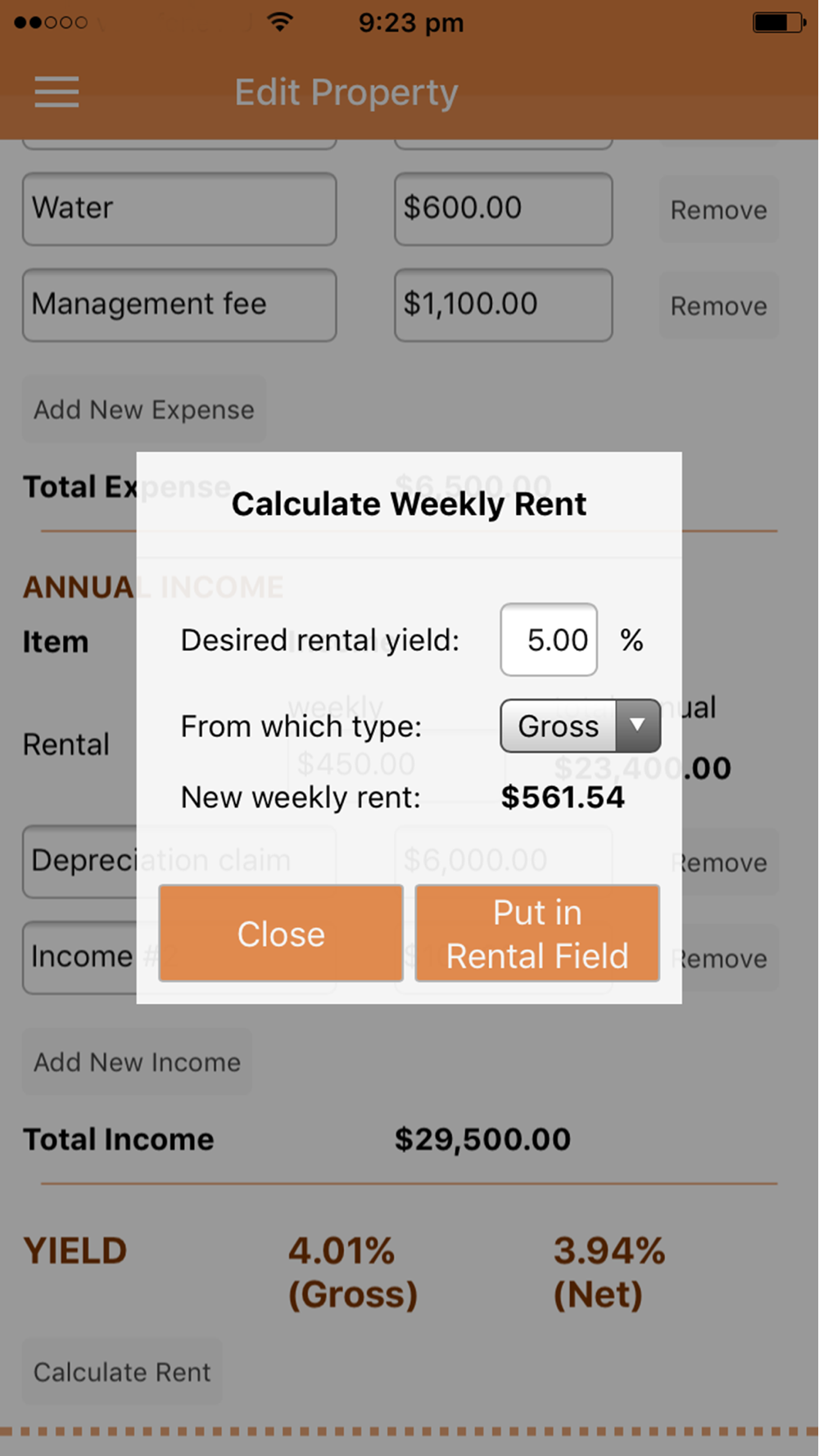The height and width of the screenshot is (1456, 819).
Task: Click the Calculate Rent button
Action: click(x=122, y=1372)
